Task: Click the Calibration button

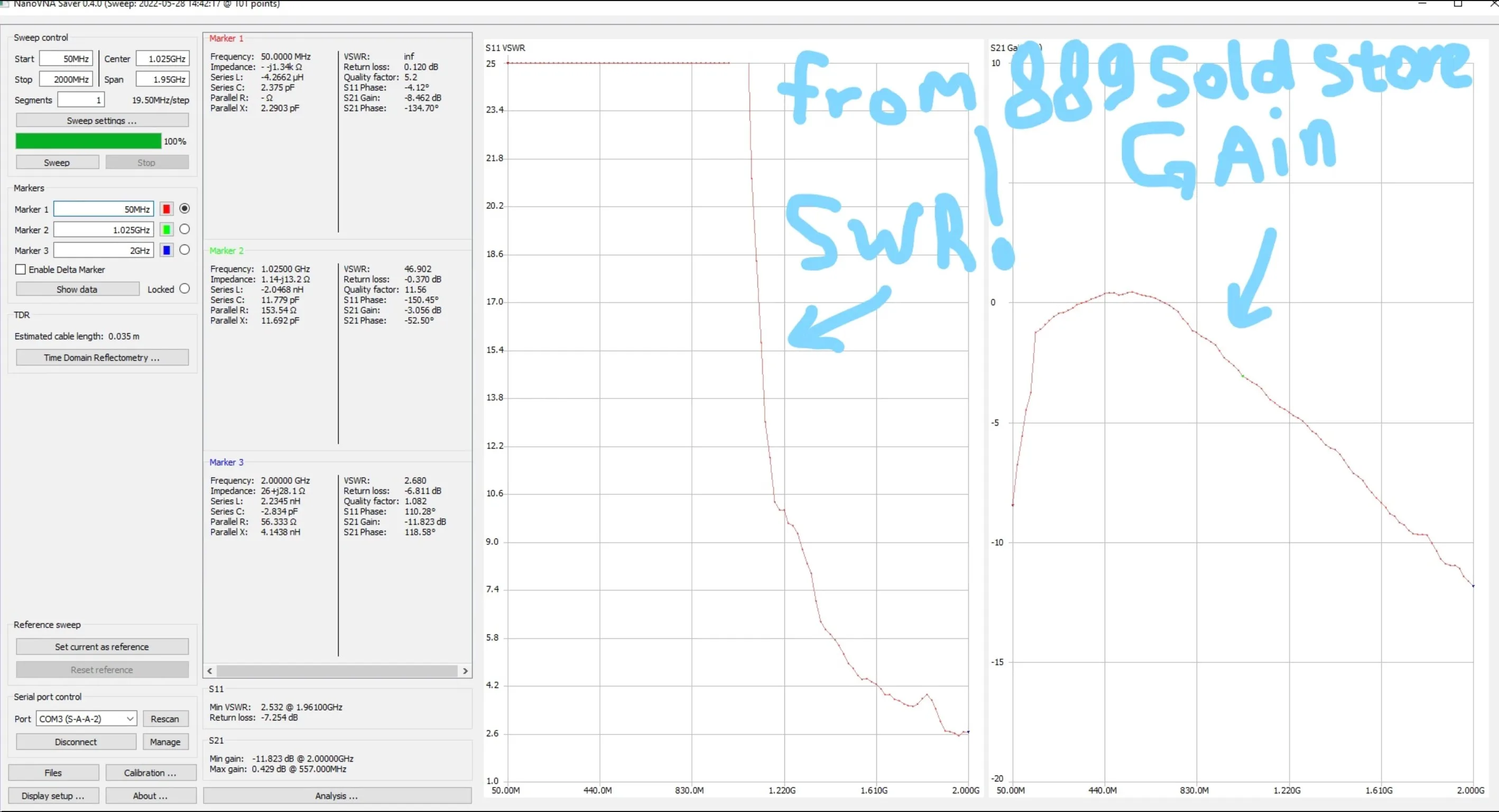Action: (x=150, y=772)
